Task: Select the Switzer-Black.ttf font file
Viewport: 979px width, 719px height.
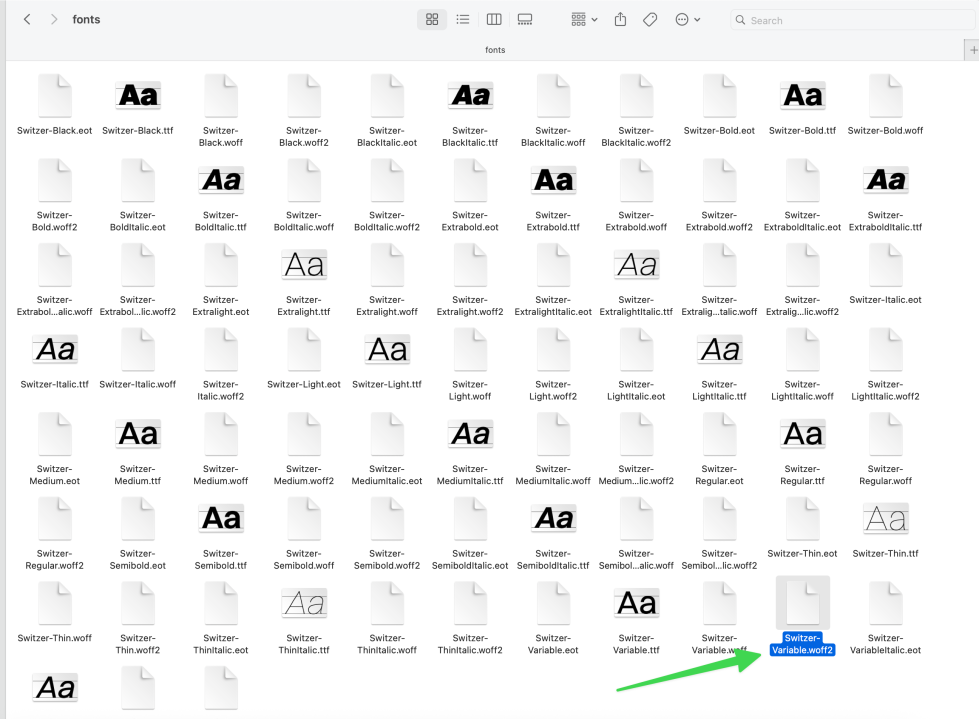Action: point(138,96)
